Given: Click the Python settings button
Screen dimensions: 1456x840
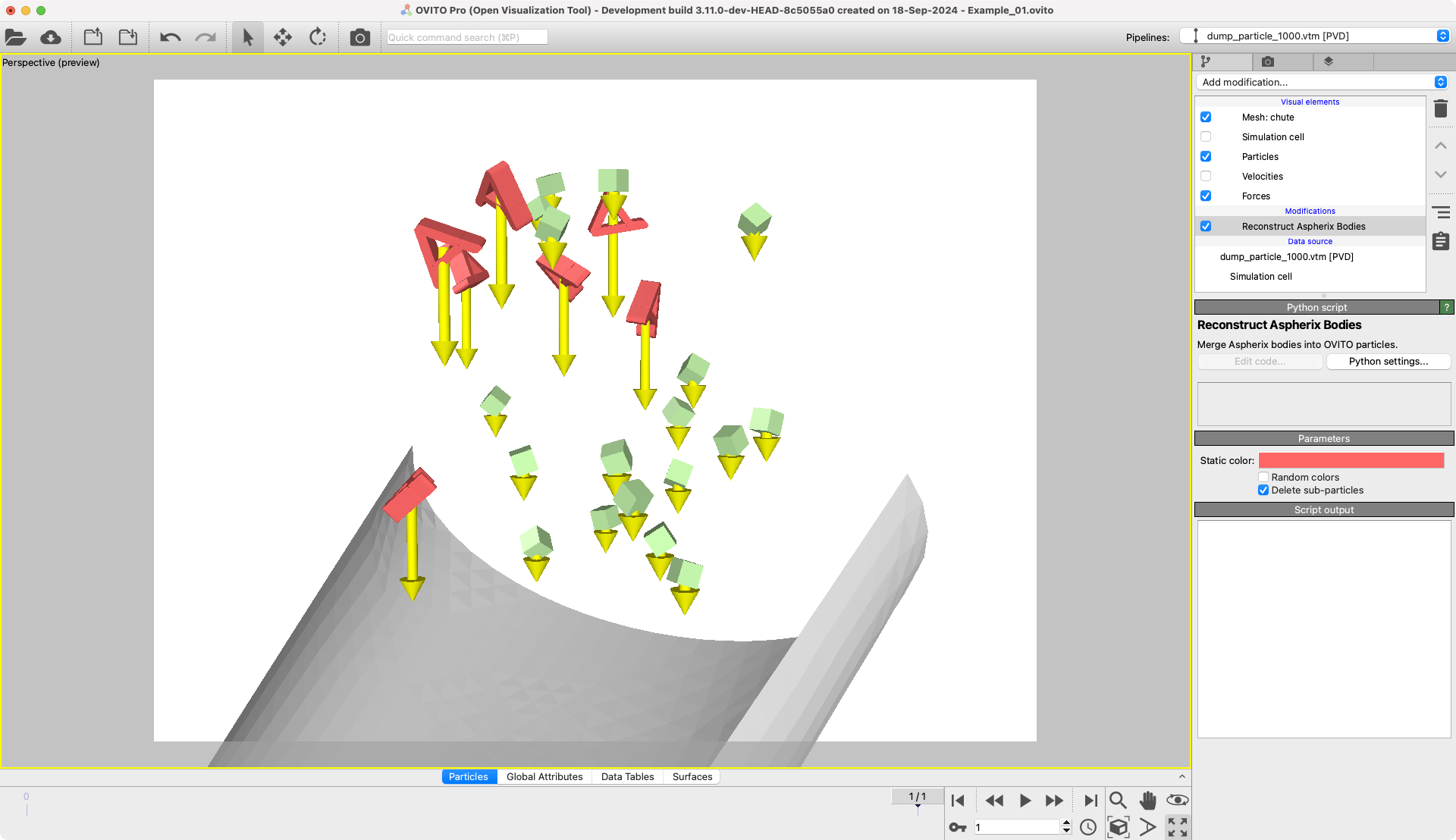Looking at the screenshot, I should click(1388, 362).
